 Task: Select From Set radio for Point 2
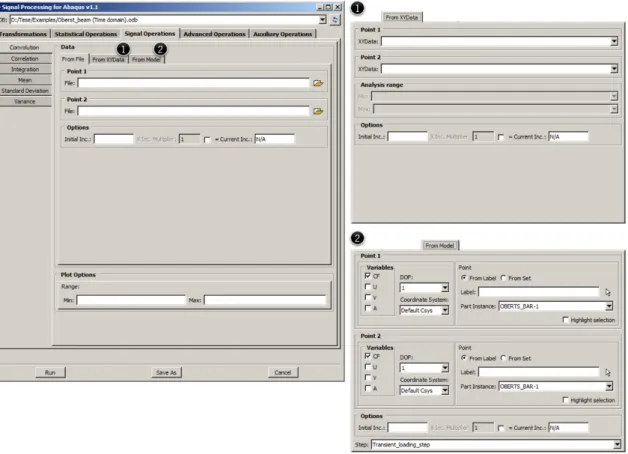click(x=503, y=358)
